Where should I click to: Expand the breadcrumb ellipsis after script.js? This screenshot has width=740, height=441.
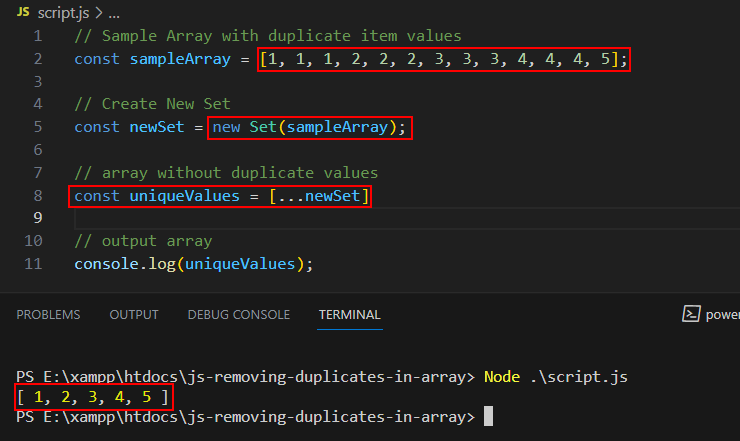pos(114,14)
